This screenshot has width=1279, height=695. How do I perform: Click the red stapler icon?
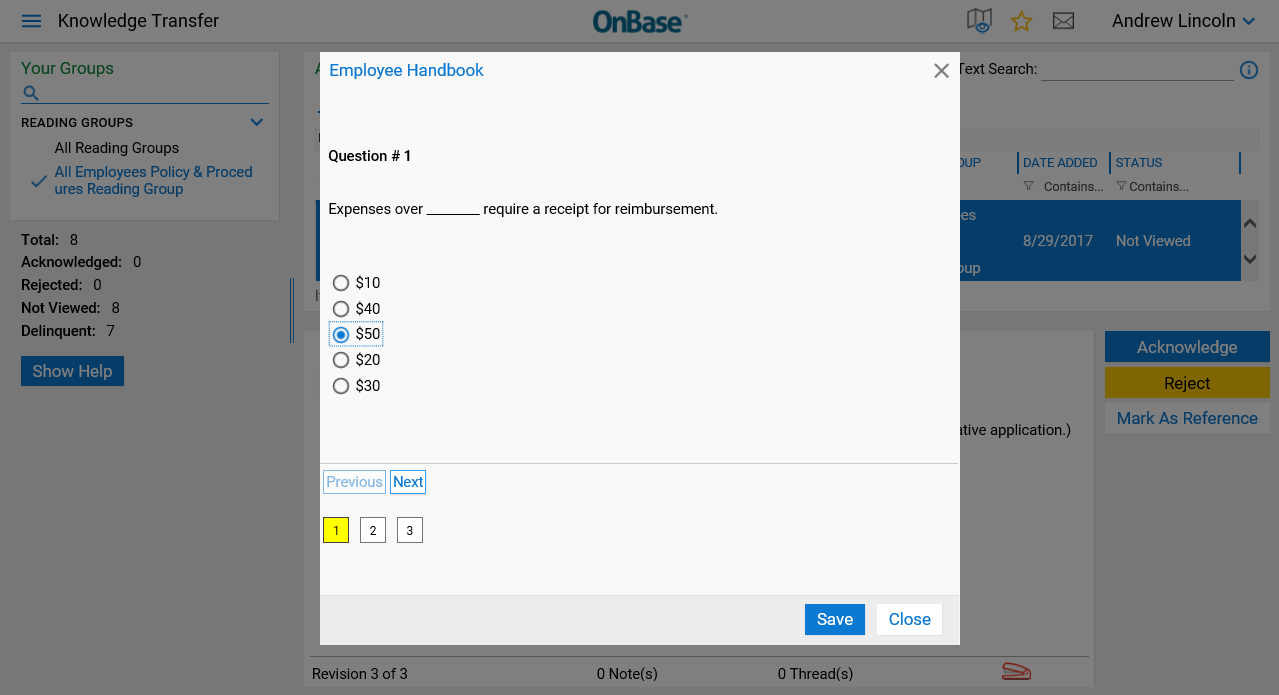(x=1016, y=672)
